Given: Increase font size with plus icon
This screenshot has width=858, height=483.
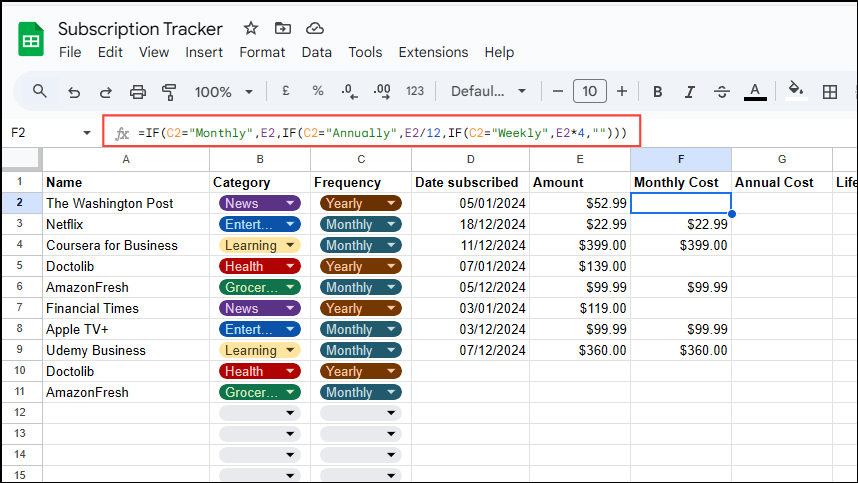Looking at the screenshot, I should point(622,91).
